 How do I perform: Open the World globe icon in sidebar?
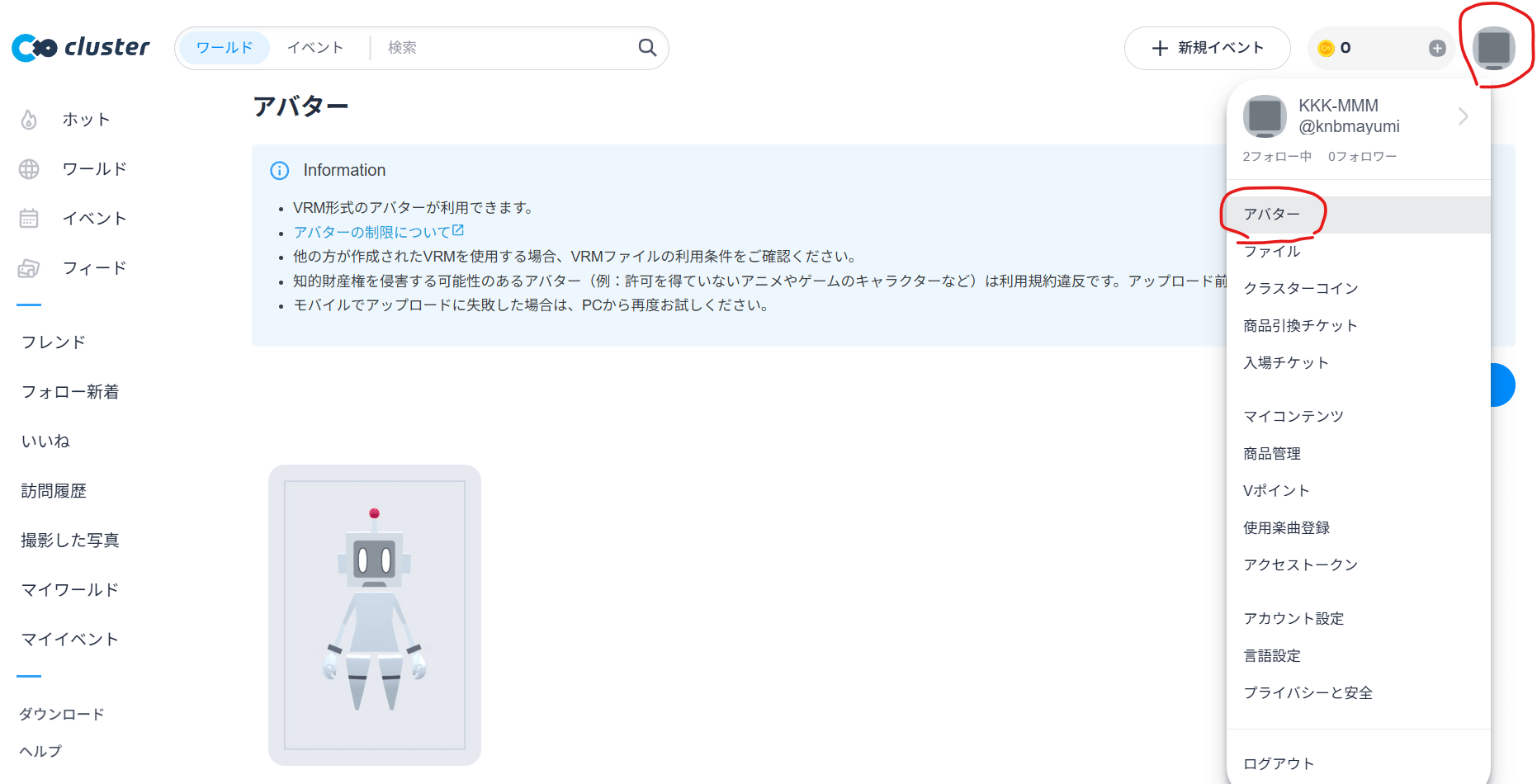click(29, 169)
